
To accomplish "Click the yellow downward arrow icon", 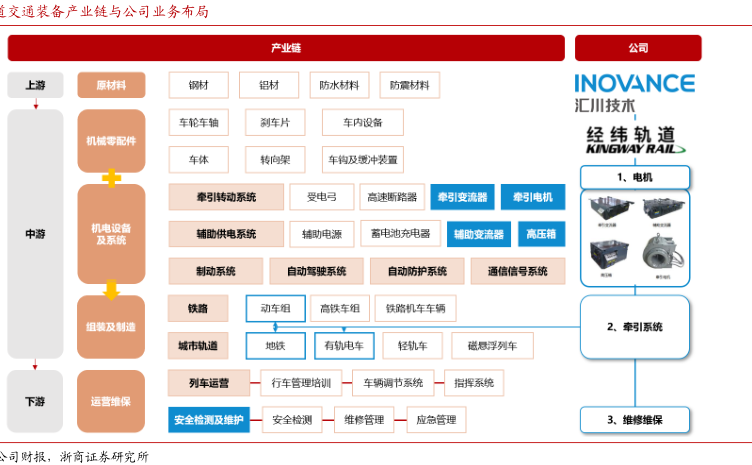I will (x=111, y=289).
